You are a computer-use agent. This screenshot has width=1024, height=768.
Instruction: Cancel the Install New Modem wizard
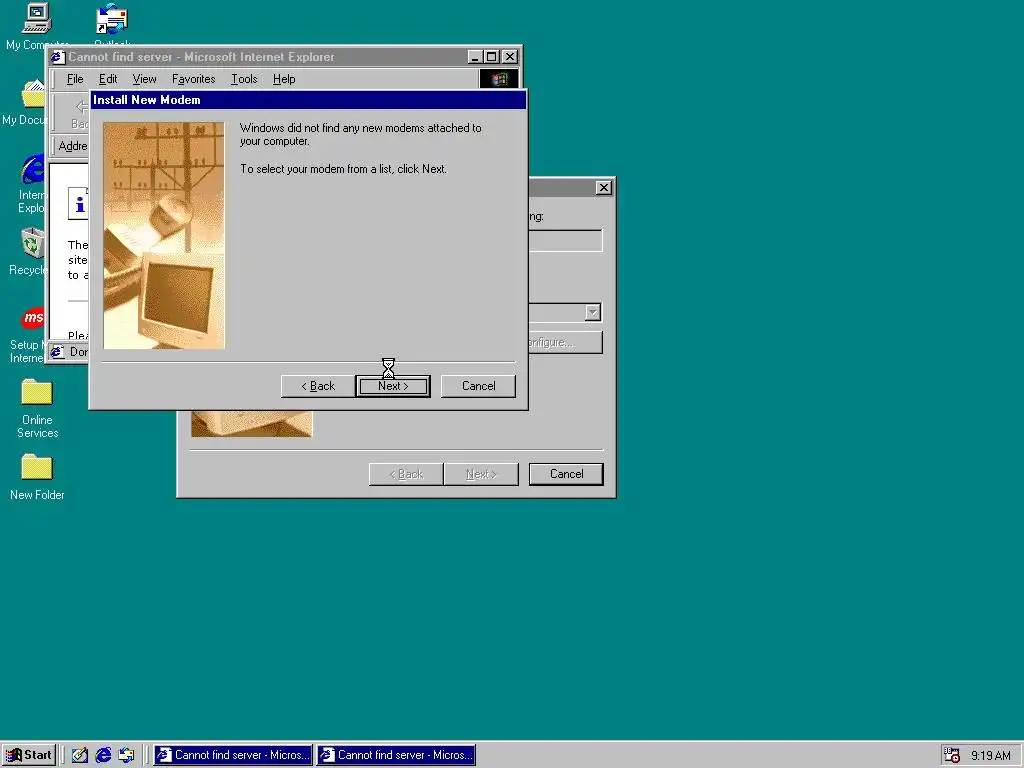tap(478, 386)
